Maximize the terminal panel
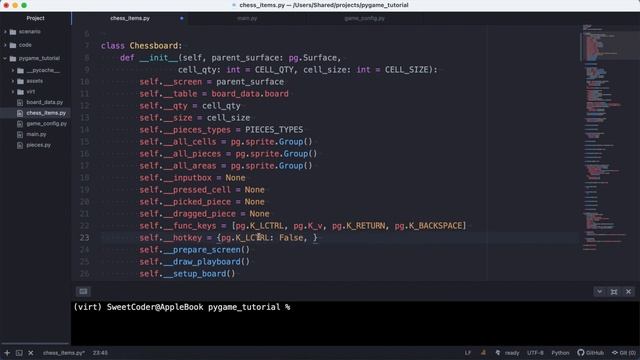This screenshot has height=360, width=640. [614, 291]
